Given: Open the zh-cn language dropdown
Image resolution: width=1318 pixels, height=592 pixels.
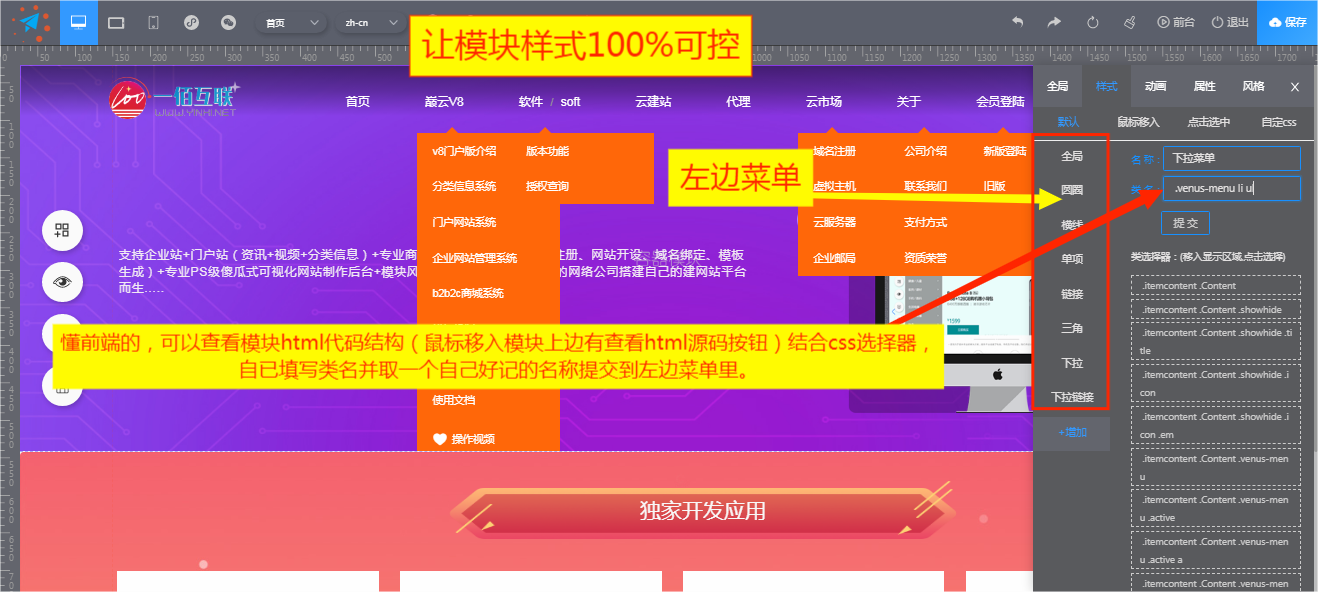Looking at the screenshot, I should (x=370, y=22).
